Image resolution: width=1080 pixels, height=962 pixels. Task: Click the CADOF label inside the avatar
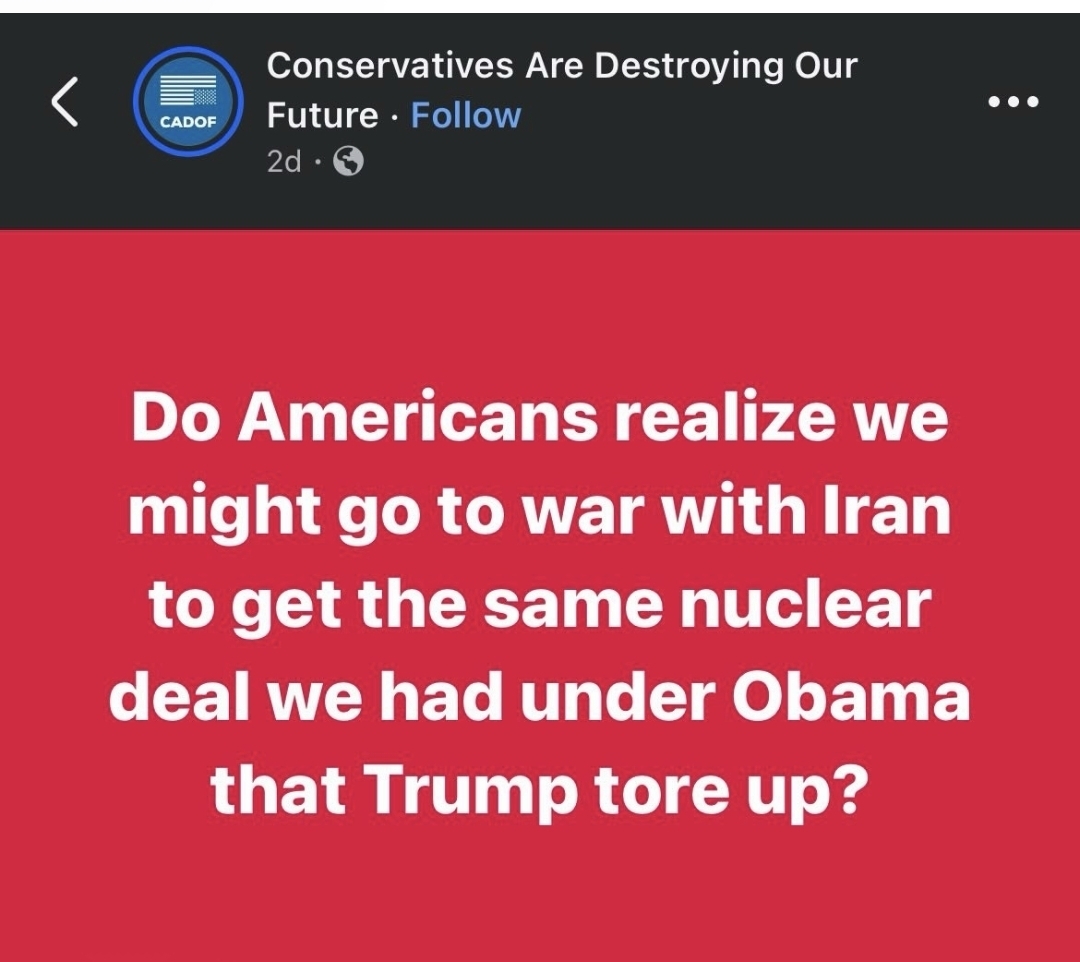[x=188, y=122]
